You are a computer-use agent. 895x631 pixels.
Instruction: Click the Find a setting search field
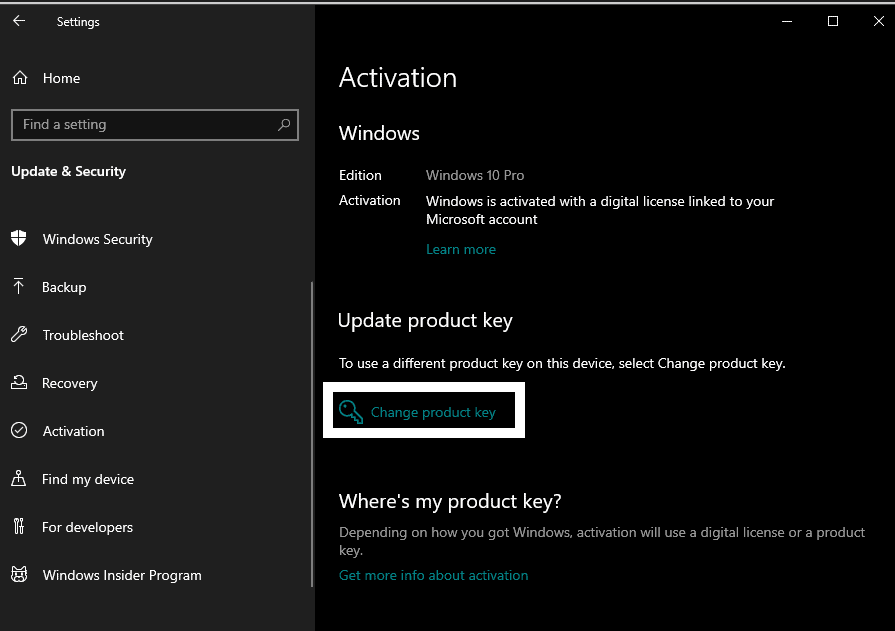click(x=155, y=124)
